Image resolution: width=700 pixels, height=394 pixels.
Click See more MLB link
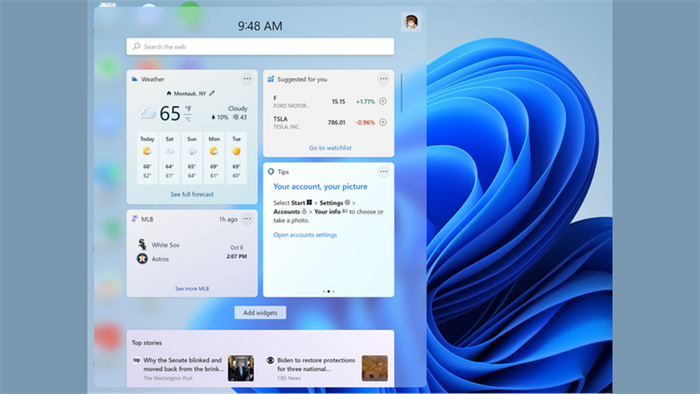coord(192,289)
